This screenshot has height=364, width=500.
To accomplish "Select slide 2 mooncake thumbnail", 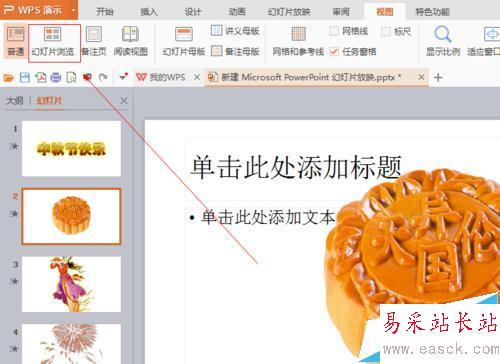I will tap(71, 216).
